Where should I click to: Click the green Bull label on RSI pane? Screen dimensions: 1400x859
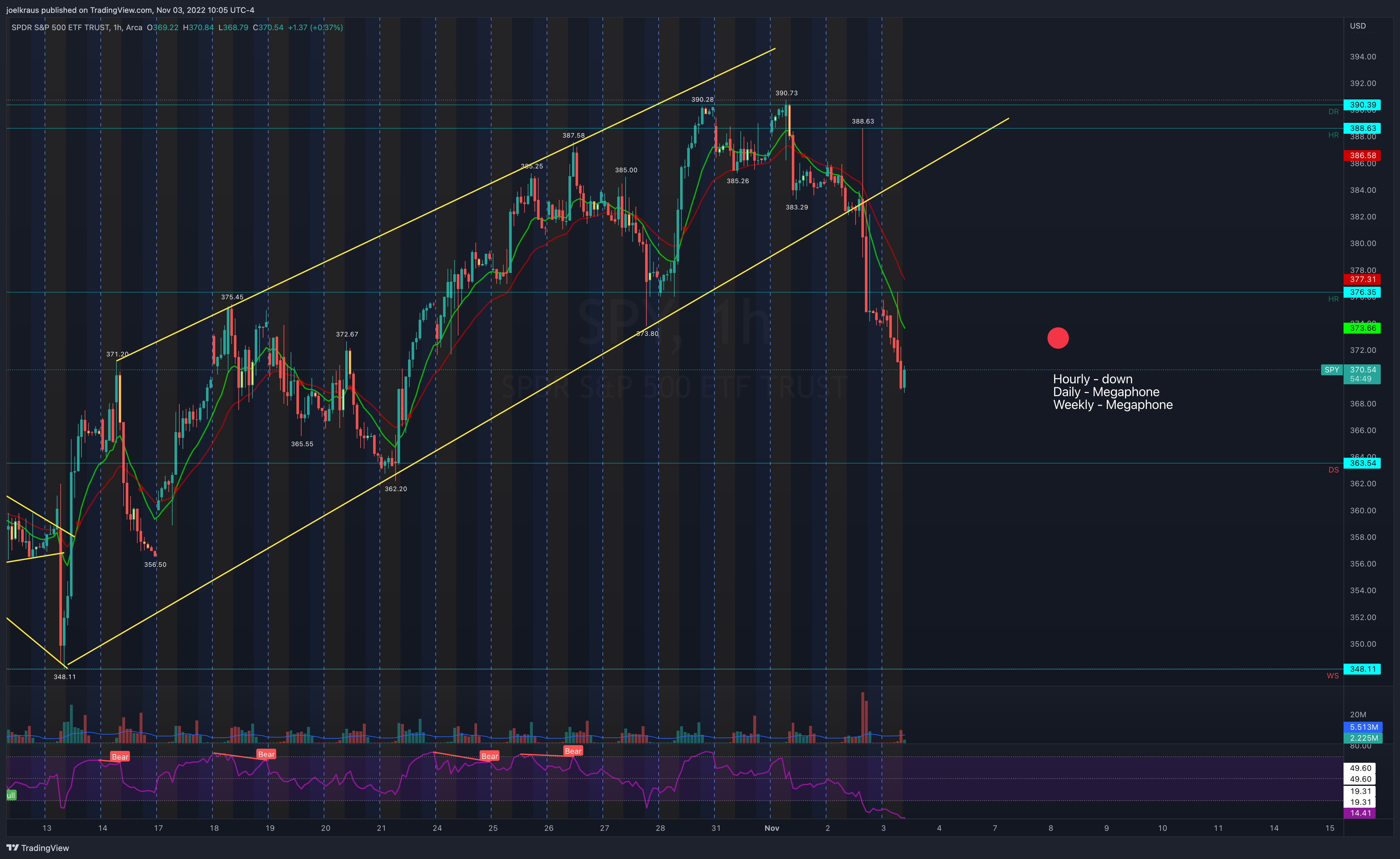coord(11,795)
